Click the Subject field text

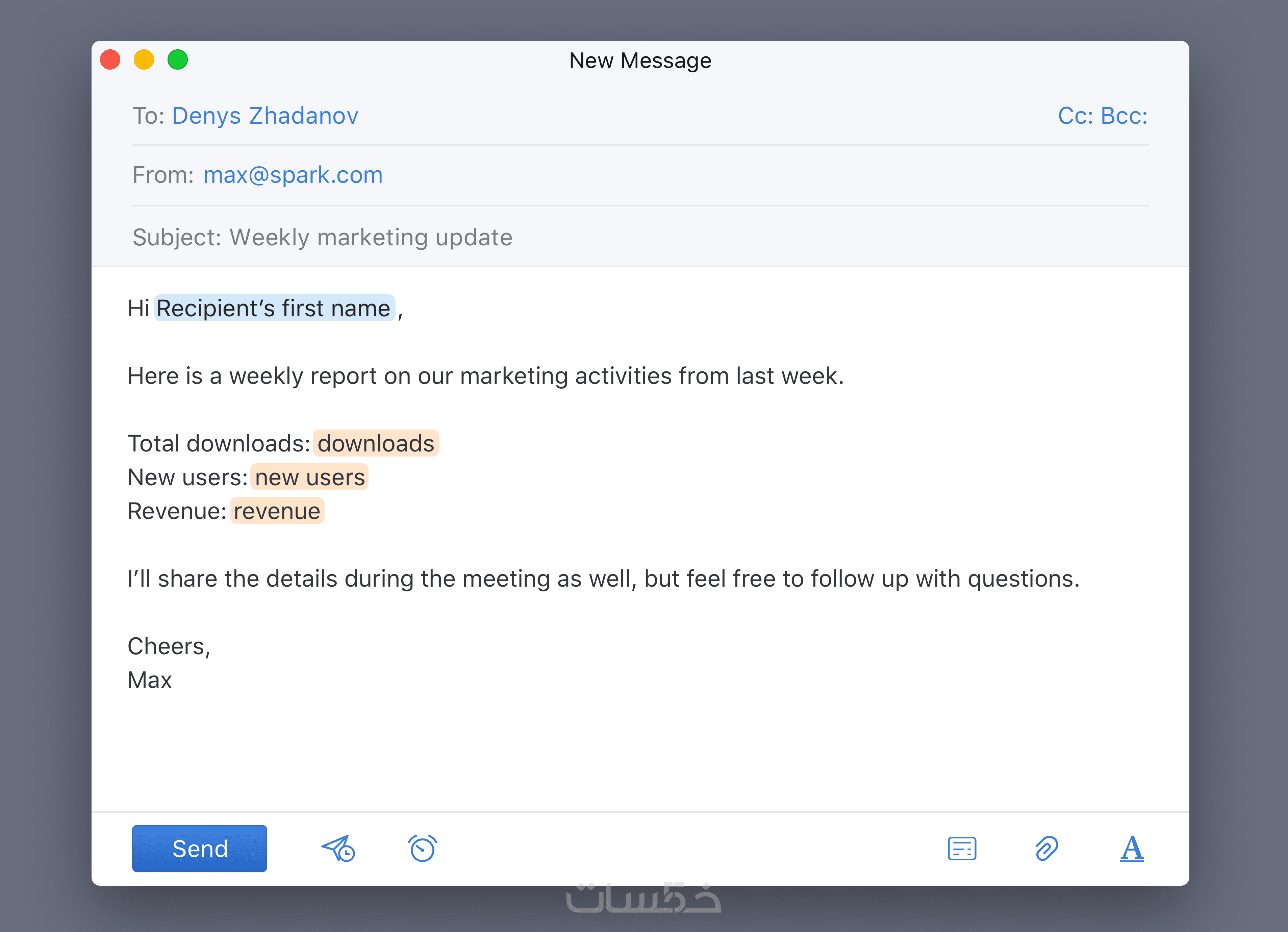coord(371,238)
